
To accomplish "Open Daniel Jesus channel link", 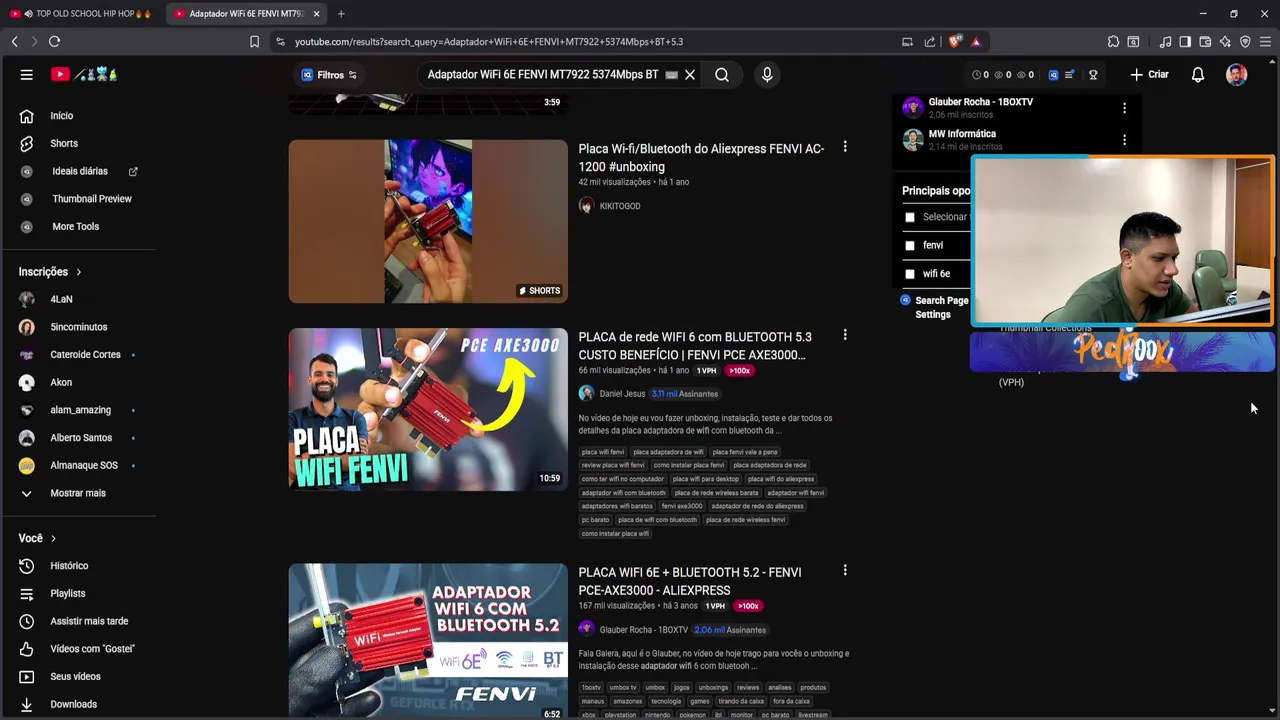I will coord(622,394).
